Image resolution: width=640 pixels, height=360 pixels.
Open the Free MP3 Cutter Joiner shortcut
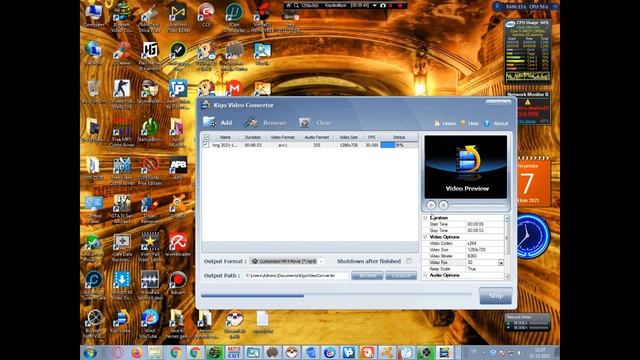coord(122,131)
